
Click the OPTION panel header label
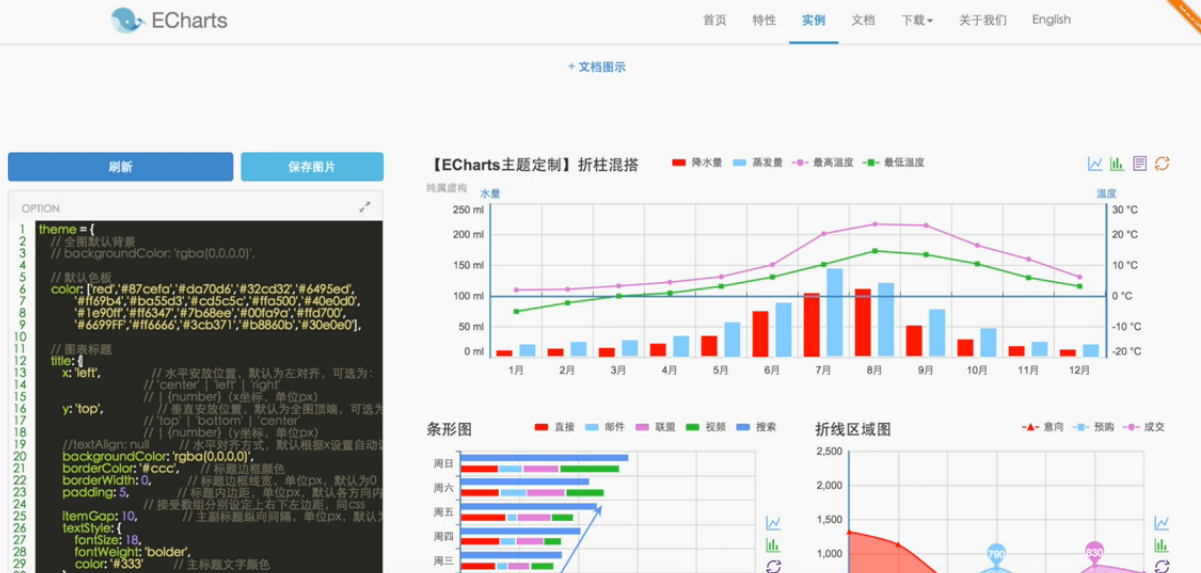(41, 208)
